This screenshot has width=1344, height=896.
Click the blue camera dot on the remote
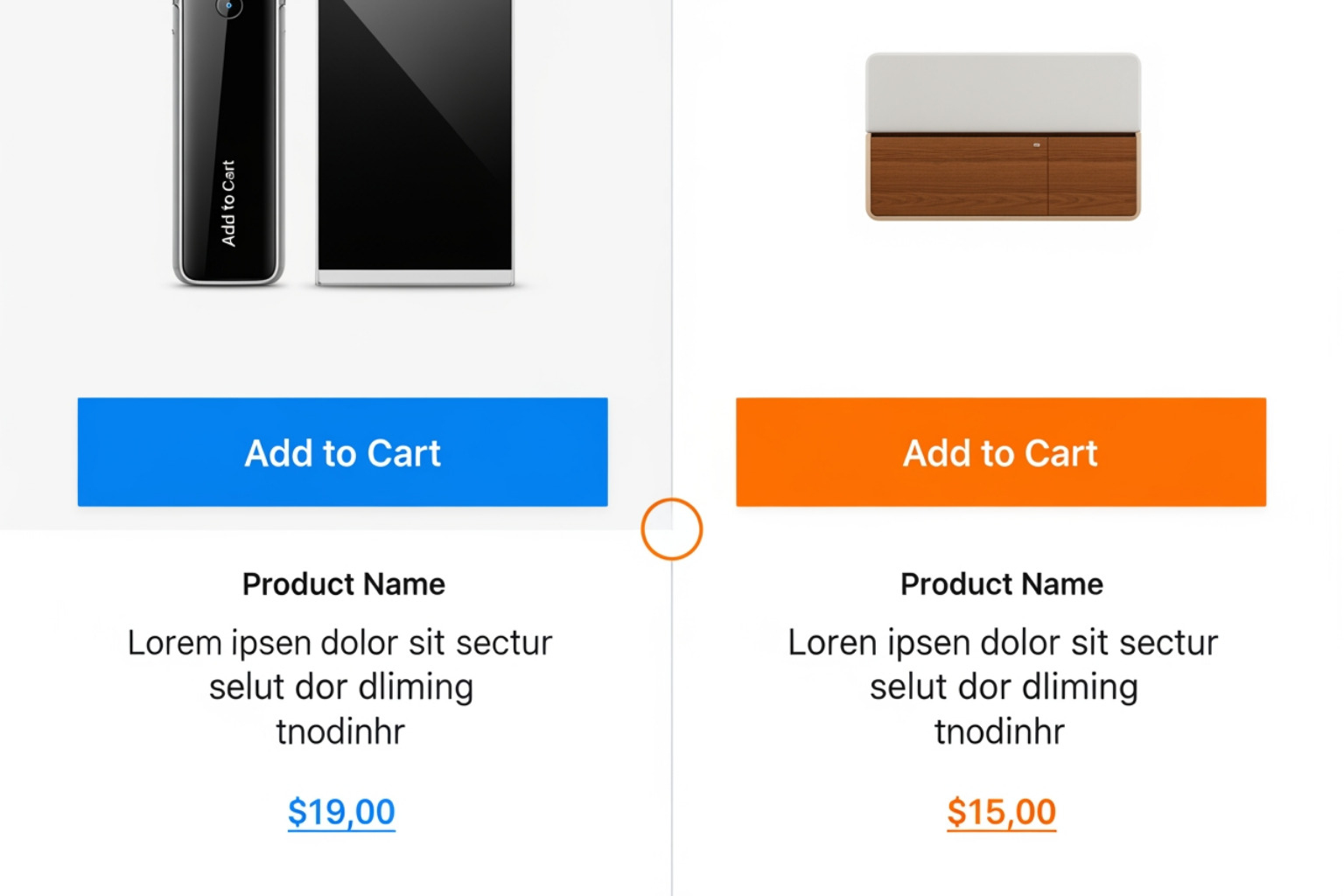227,7
